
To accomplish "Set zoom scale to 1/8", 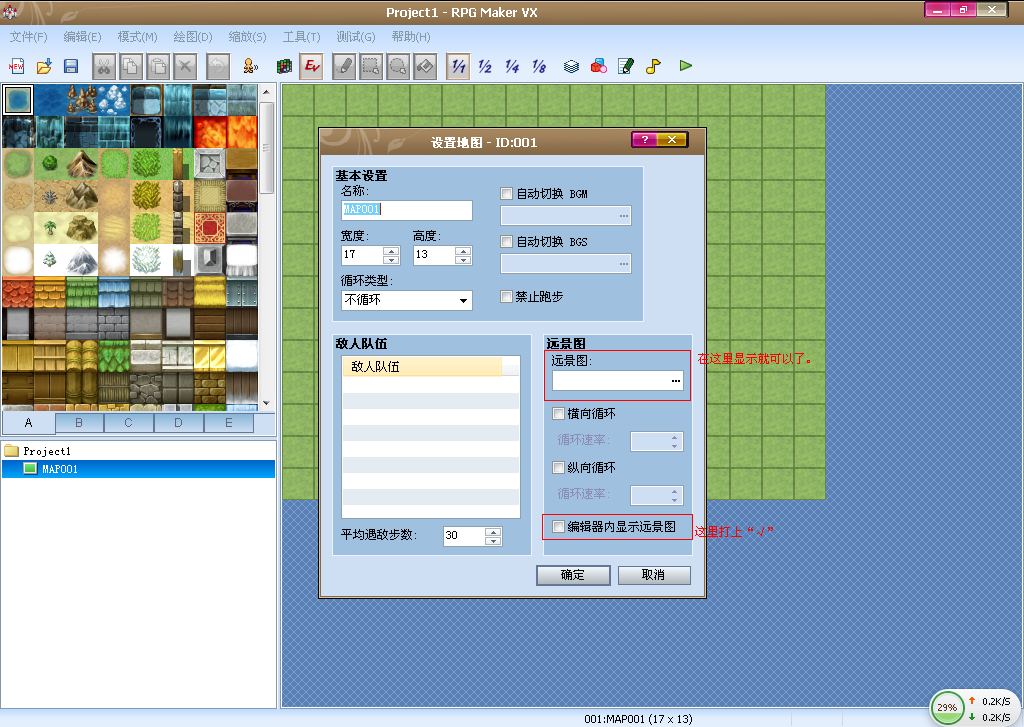I will click(539, 66).
